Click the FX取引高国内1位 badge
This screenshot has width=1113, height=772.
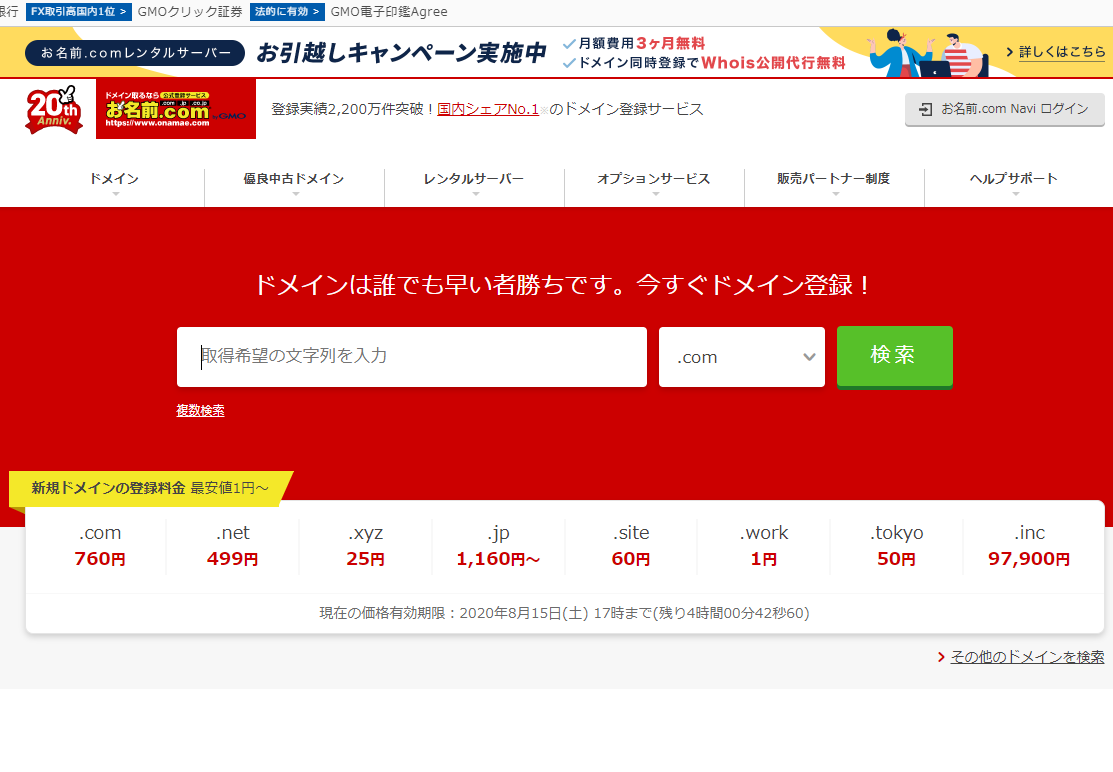pos(79,12)
